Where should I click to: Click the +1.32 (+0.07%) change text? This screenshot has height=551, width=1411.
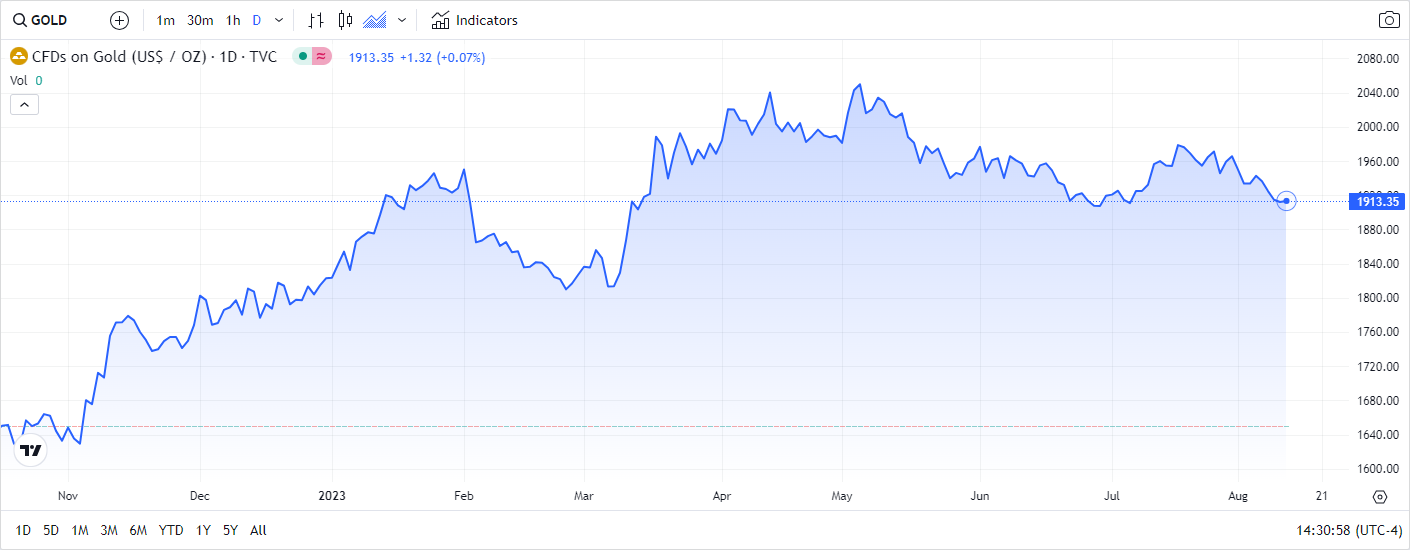point(442,57)
